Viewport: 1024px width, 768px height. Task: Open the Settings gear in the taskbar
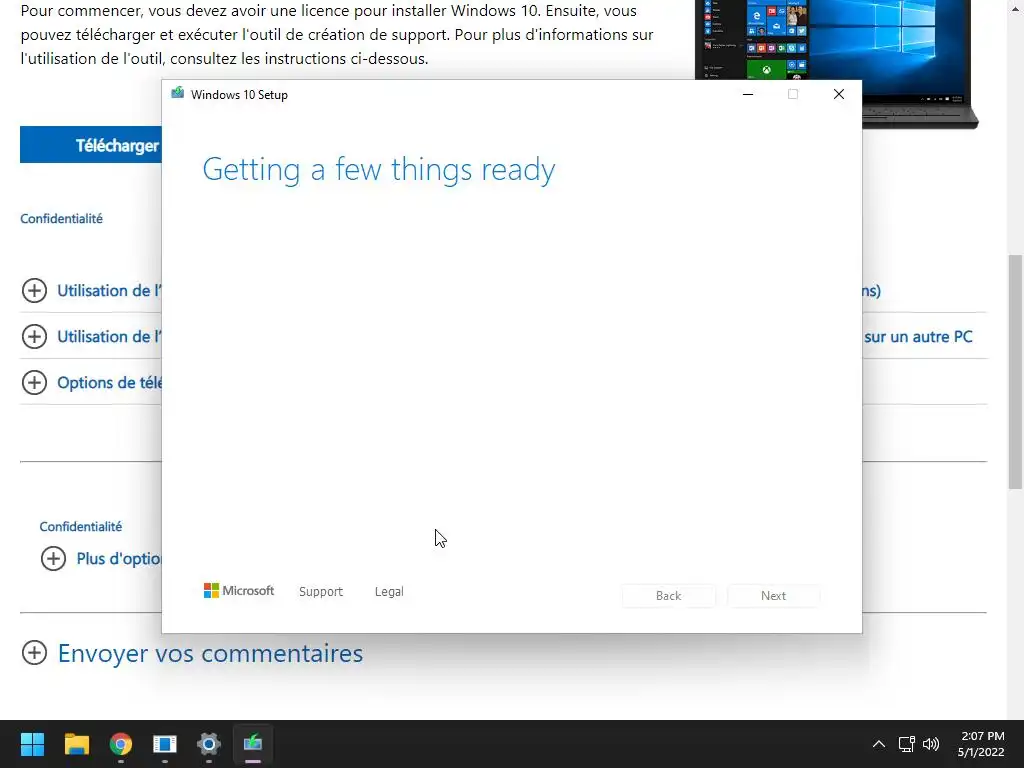point(209,744)
